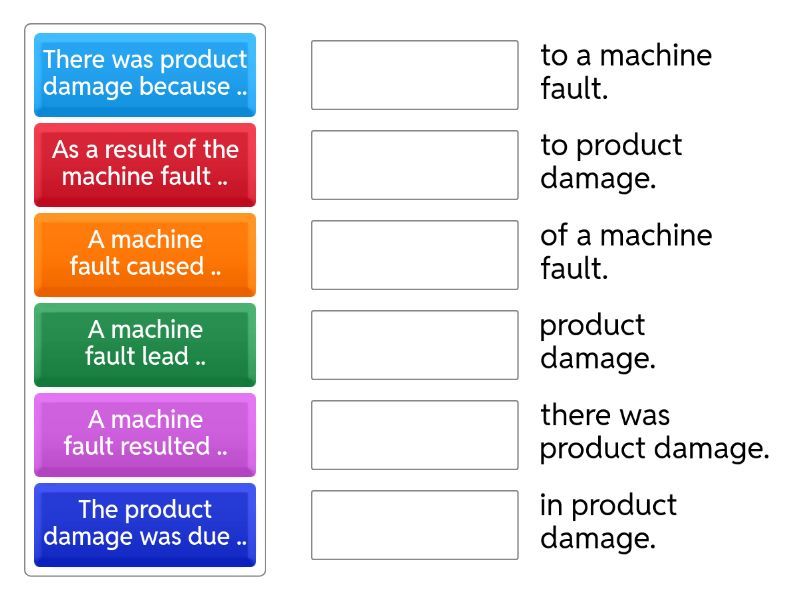This screenshot has height=600, width=800.
Task: Select the 'A machine fault resulted ..' tile
Action: [x=145, y=434]
